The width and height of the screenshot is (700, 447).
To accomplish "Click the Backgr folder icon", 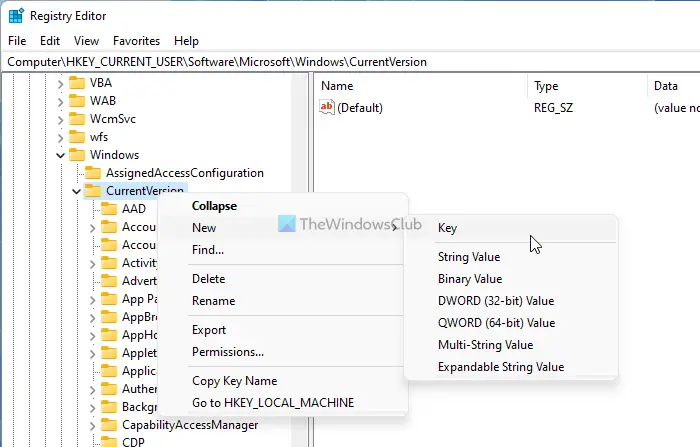I will pos(109,407).
